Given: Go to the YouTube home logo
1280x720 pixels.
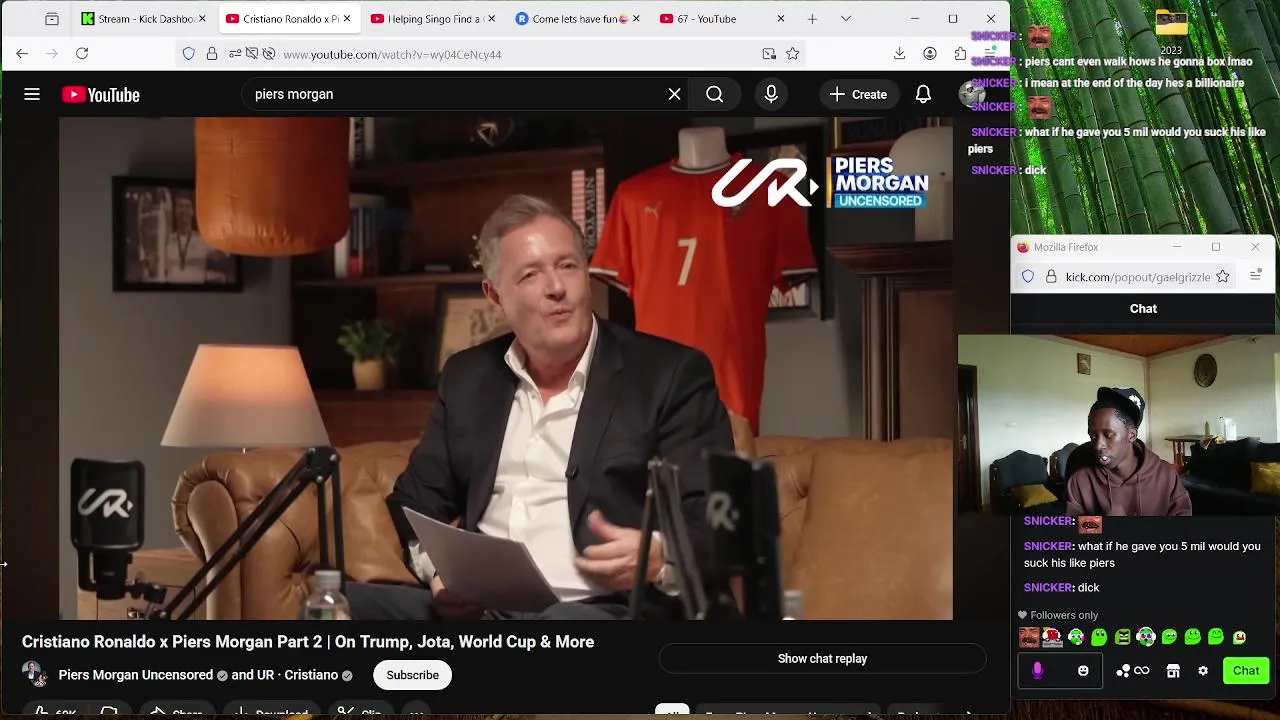Looking at the screenshot, I should (101, 95).
